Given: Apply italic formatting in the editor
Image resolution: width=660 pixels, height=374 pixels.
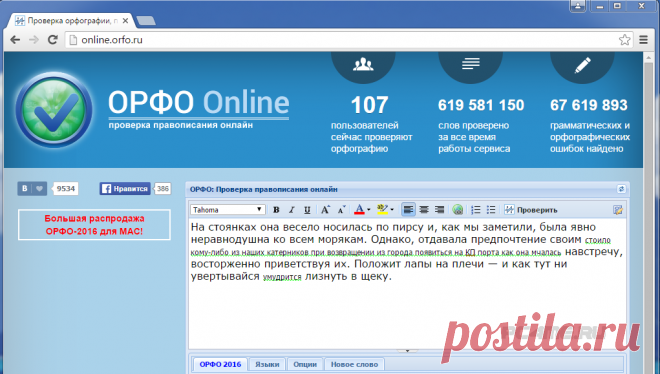Looking at the screenshot, I should click(291, 210).
